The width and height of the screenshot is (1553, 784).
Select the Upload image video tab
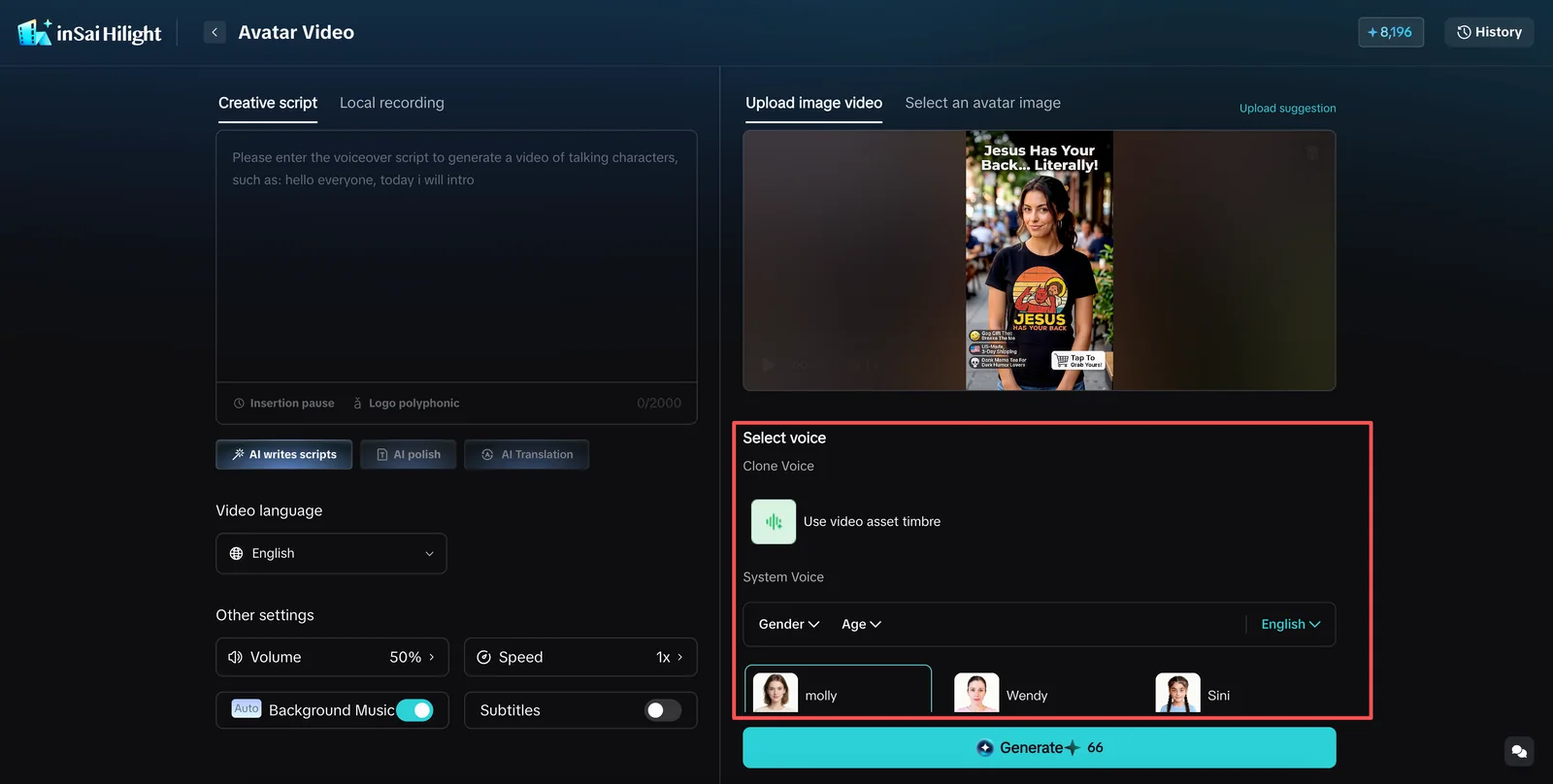pos(813,103)
